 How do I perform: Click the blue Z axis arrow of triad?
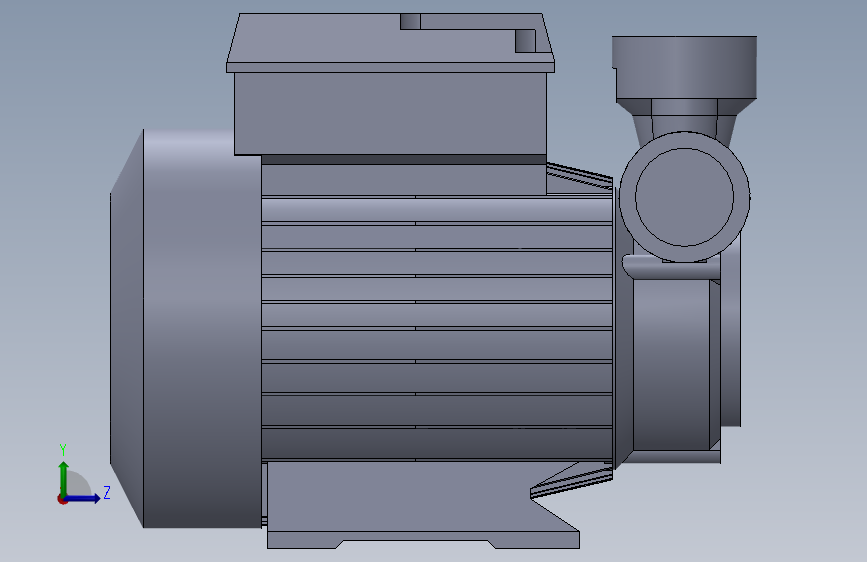coord(83,498)
